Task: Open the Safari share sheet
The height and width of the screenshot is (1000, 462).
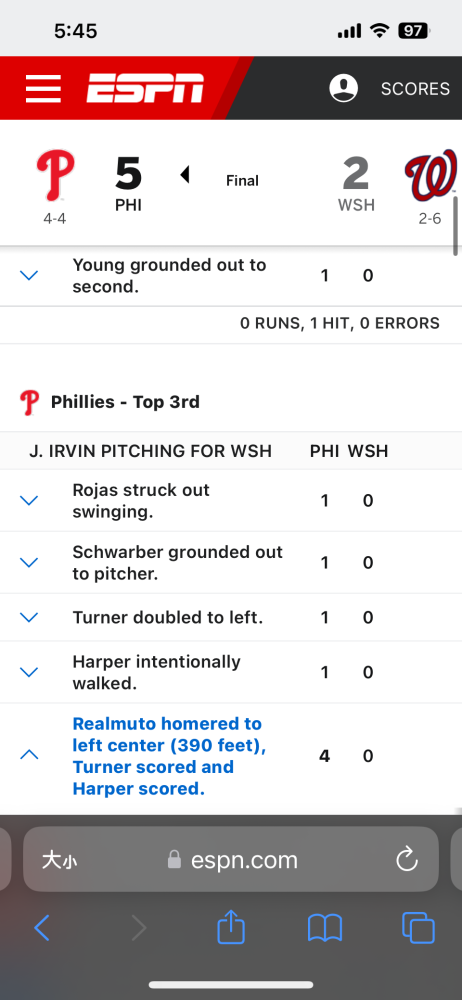Action: pos(231,927)
